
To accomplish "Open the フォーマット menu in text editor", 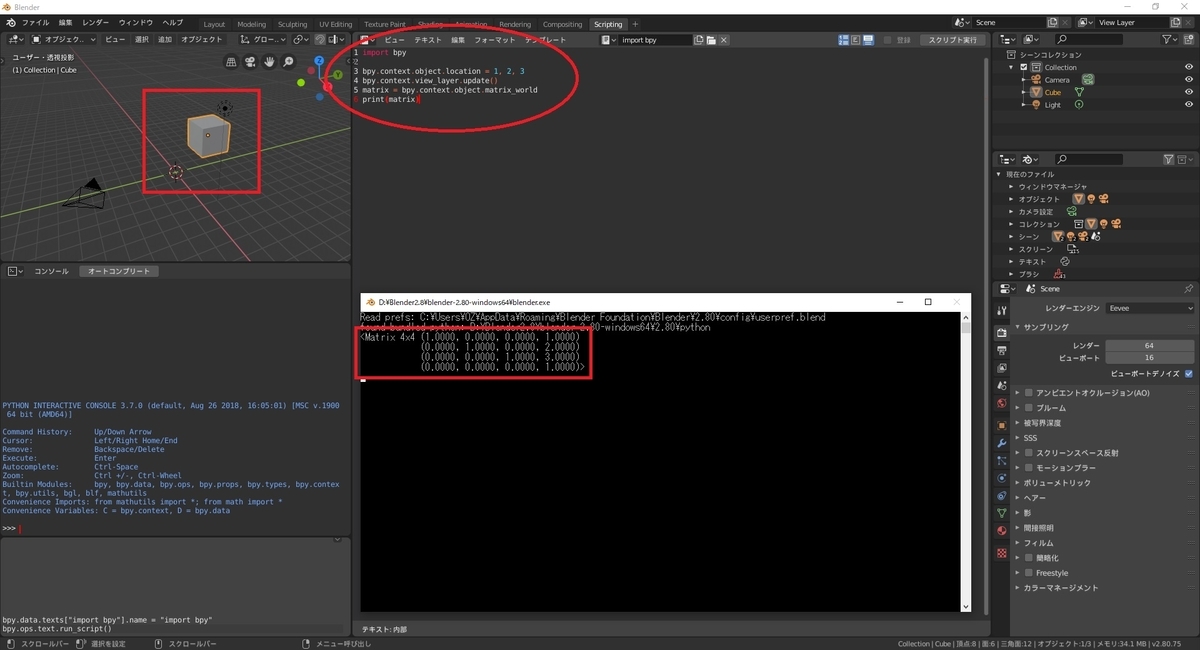I will [494, 40].
